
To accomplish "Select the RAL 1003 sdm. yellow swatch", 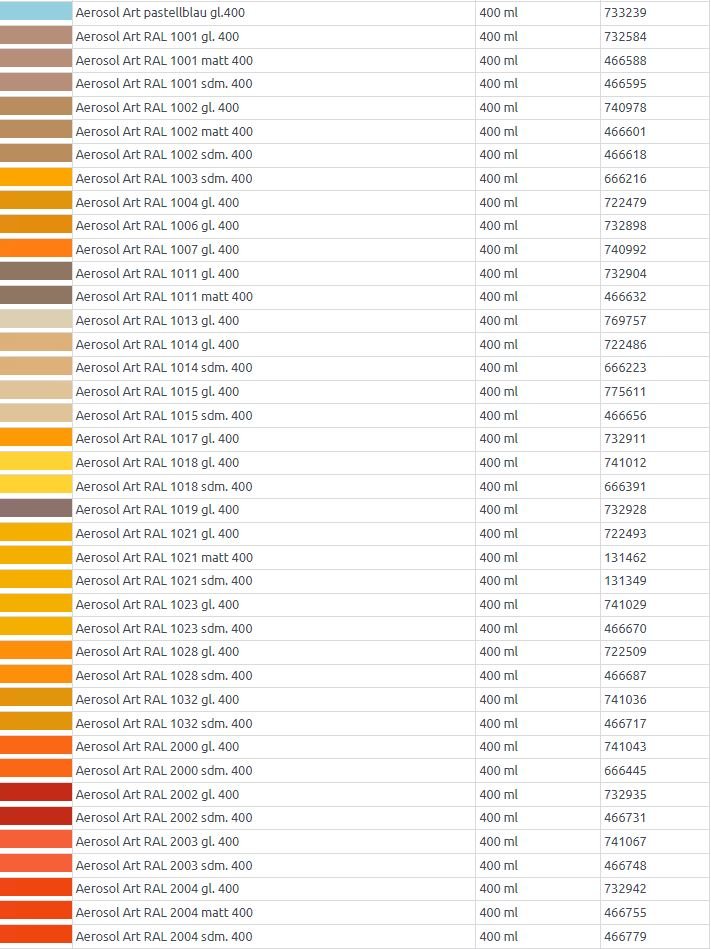I will [x=36, y=178].
